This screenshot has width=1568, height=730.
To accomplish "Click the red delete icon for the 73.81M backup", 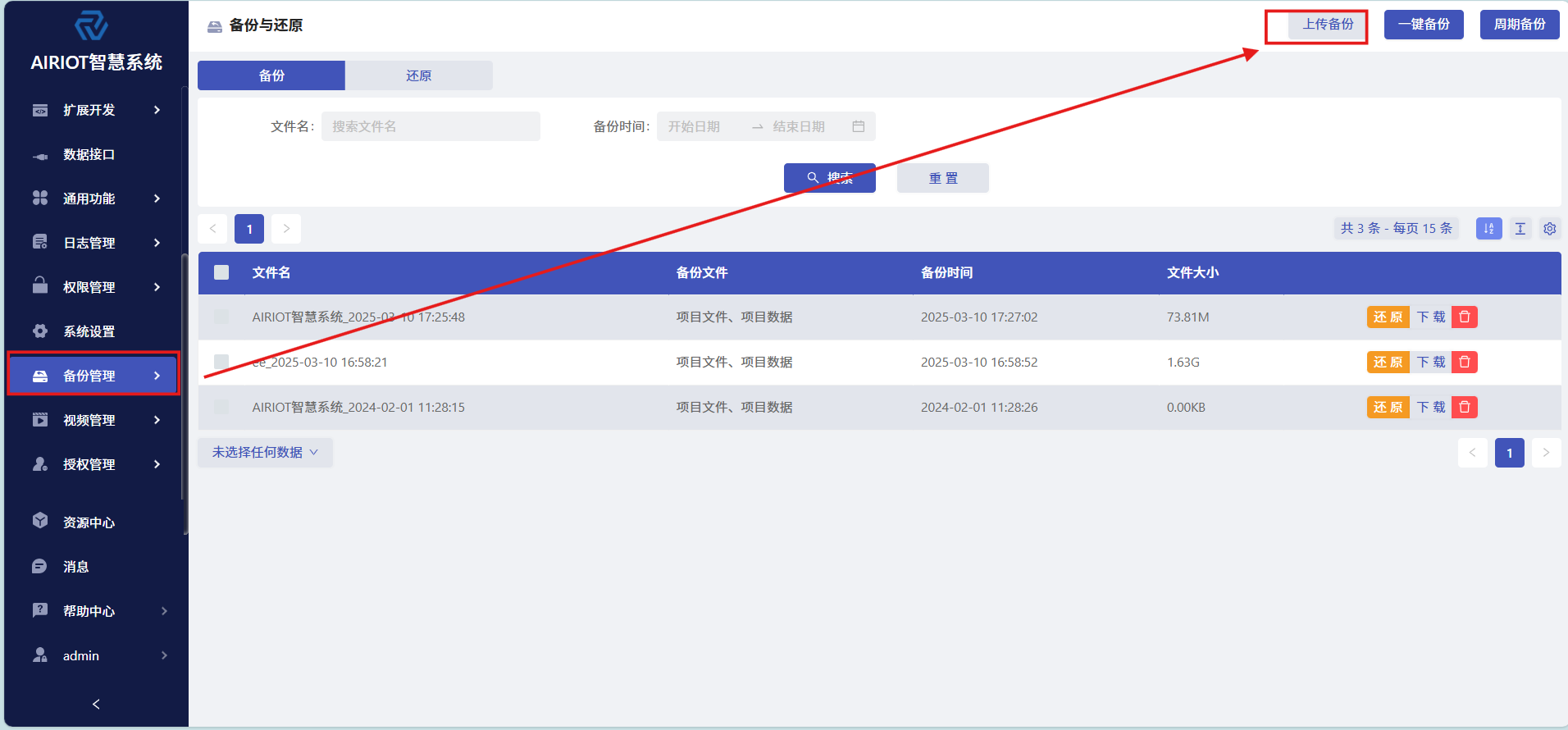I will pyautogui.click(x=1464, y=317).
